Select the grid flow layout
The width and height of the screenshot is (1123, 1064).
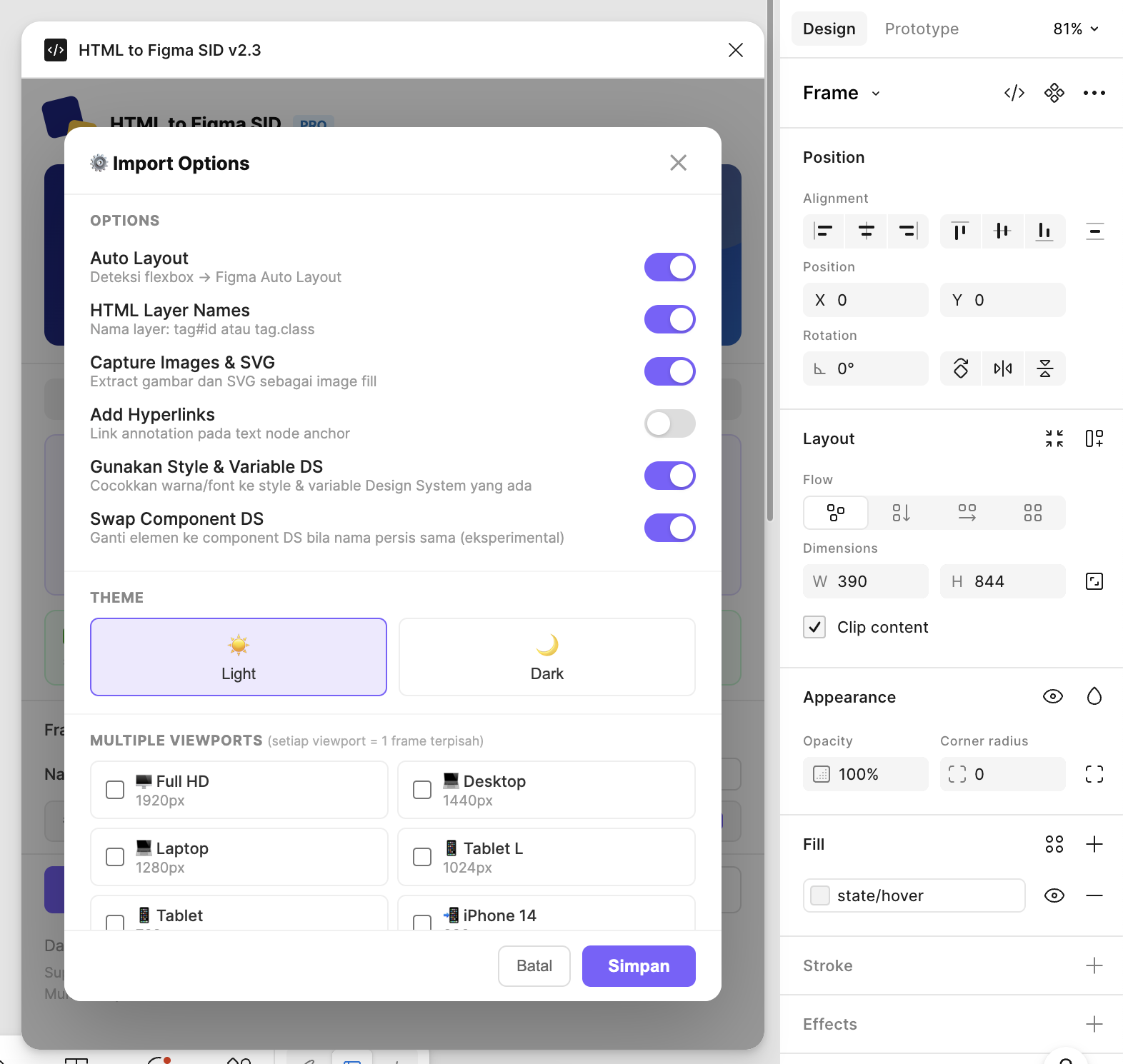coord(1033,513)
